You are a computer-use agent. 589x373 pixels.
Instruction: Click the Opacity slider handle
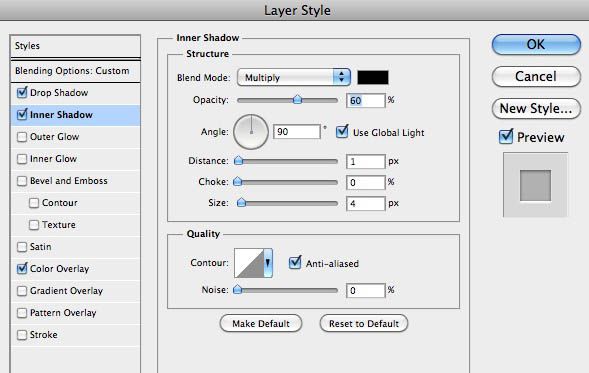pos(297,100)
